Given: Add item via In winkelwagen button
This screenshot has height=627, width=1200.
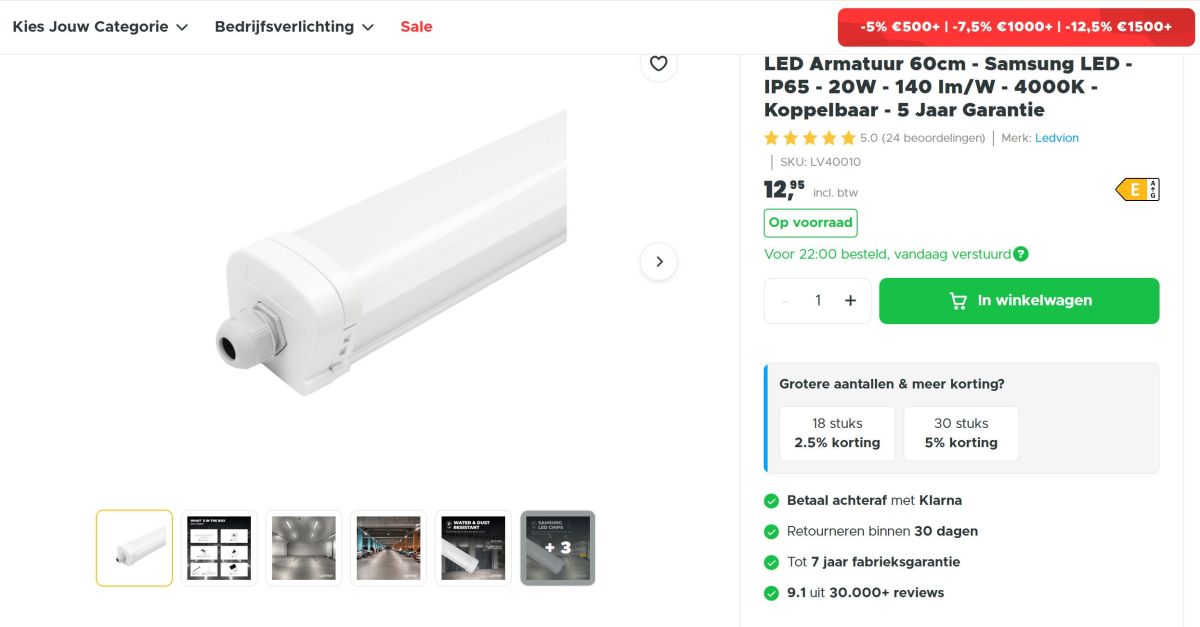Looking at the screenshot, I should (1019, 301).
